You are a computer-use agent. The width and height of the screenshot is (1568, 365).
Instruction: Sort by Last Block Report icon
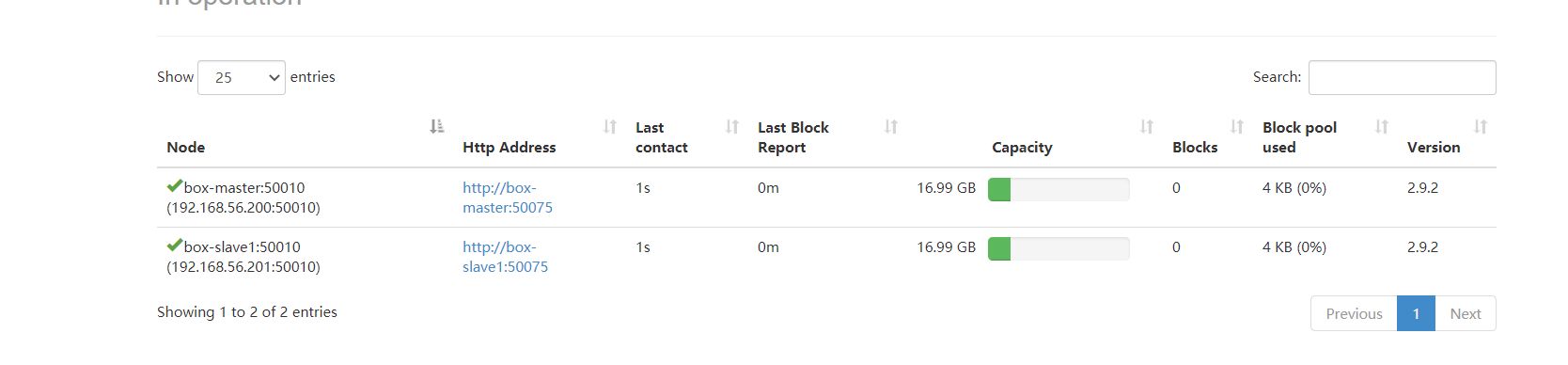click(x=891, y=126)
